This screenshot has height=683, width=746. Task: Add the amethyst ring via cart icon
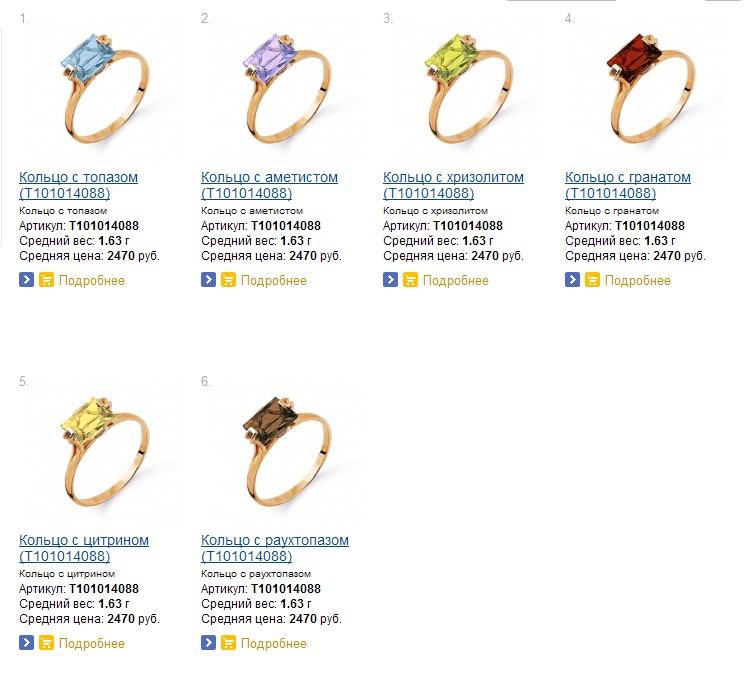[228, 279]
